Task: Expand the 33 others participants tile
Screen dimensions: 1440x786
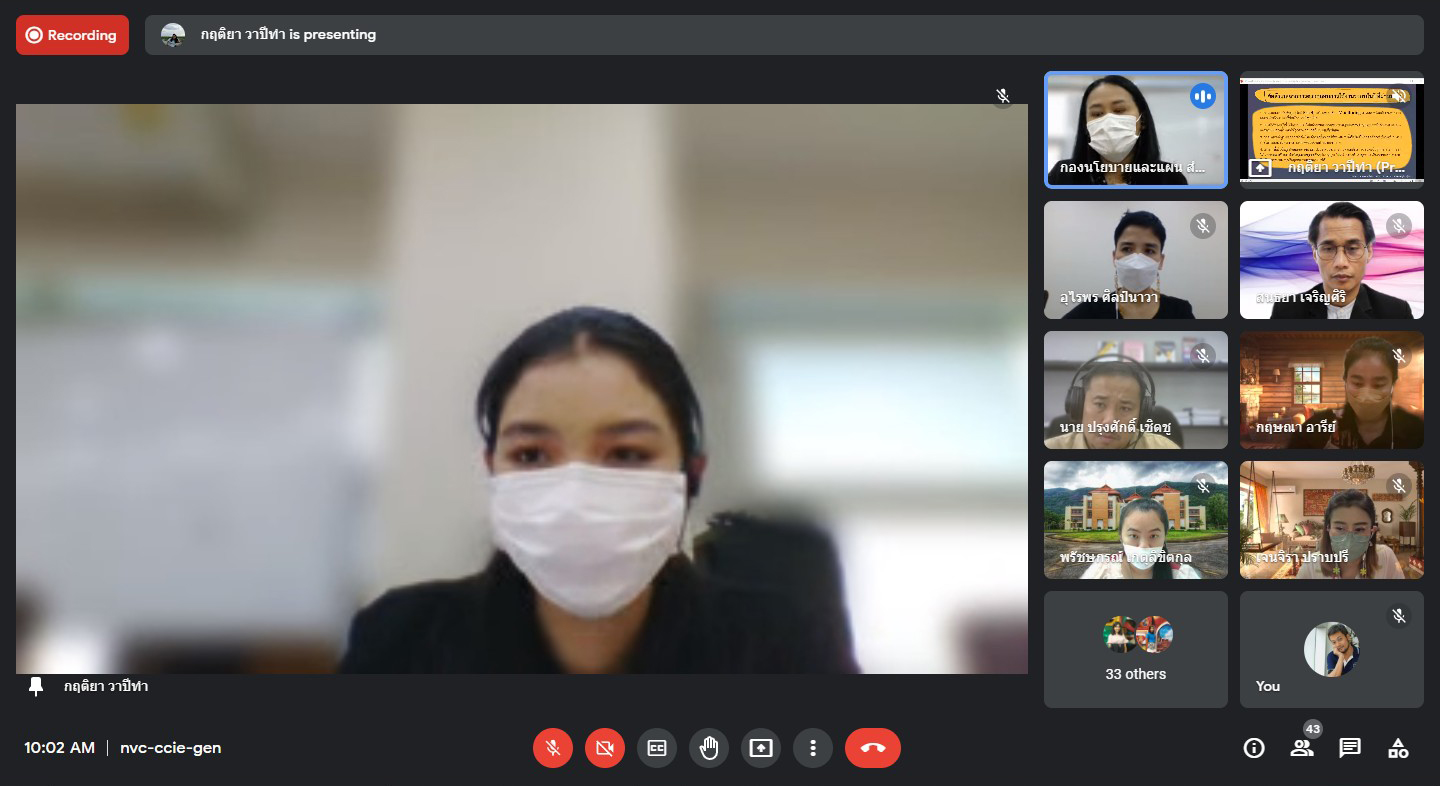Action: (x=1135, y=649)
